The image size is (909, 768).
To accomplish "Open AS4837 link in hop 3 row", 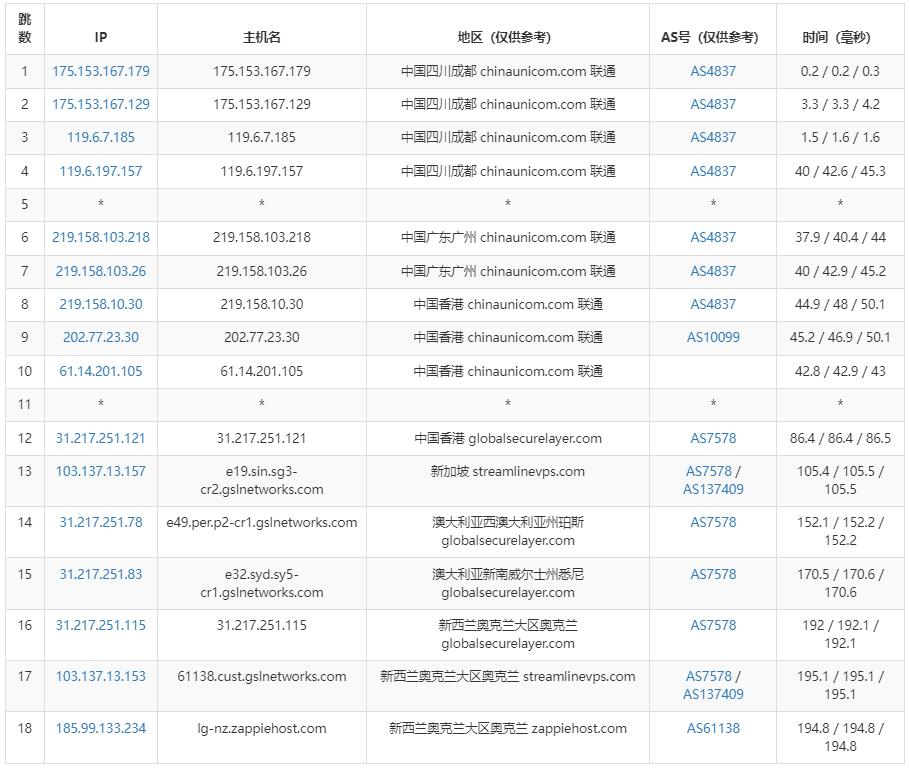I will point(713,137).
